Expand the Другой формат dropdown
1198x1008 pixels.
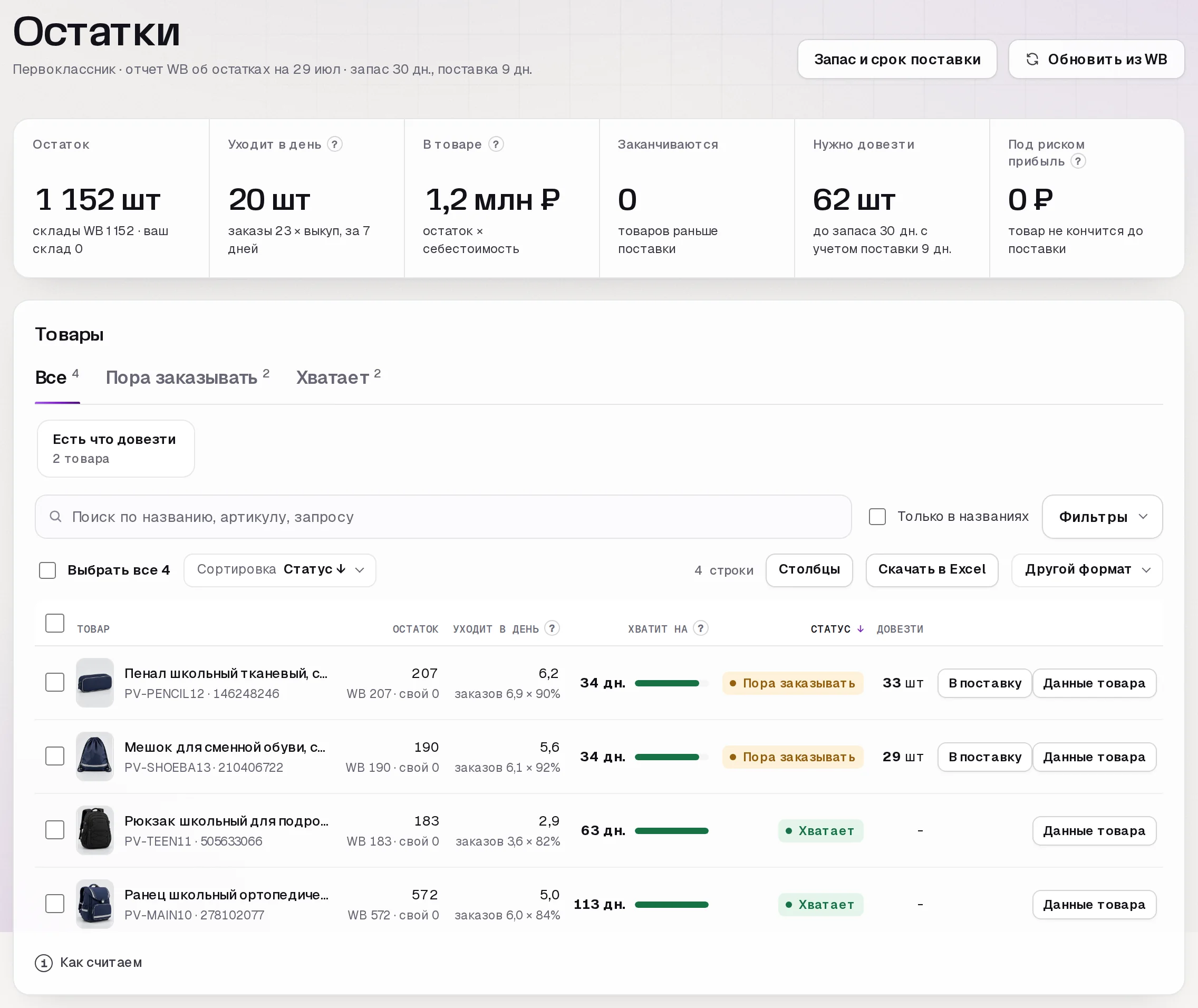coord(1087,570)
